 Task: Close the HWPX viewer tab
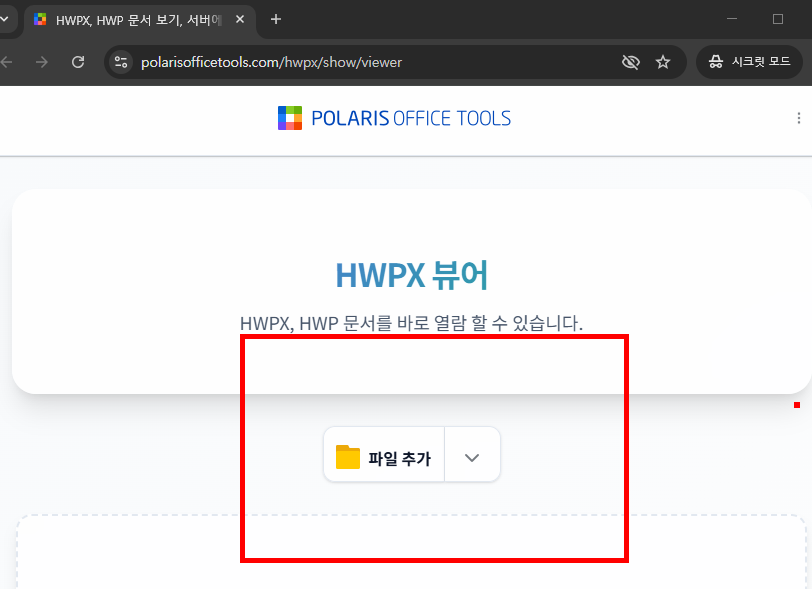click(x=239, y=18)
